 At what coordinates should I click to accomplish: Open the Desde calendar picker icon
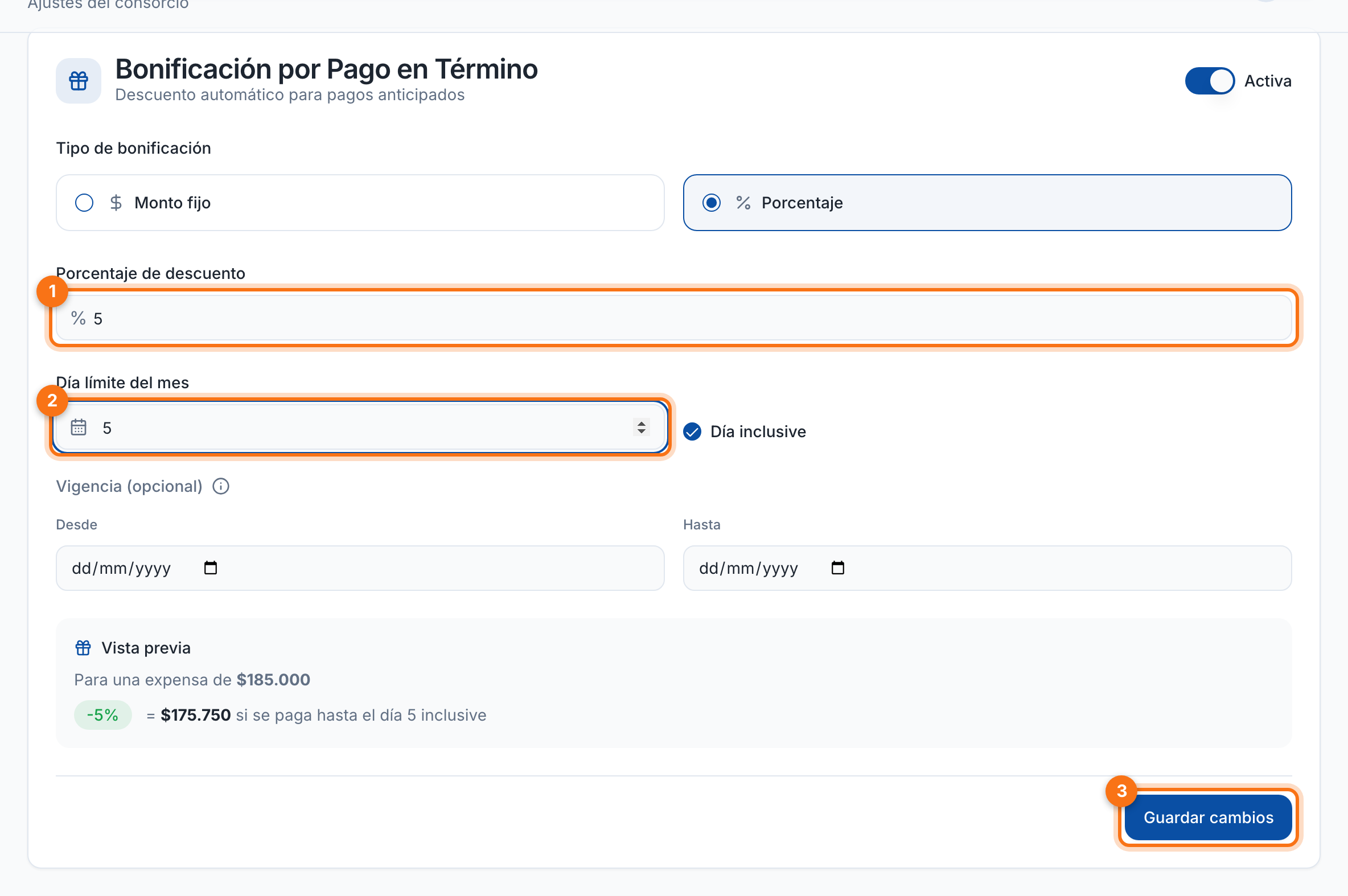pyautogui.click(x=210, y=568)
